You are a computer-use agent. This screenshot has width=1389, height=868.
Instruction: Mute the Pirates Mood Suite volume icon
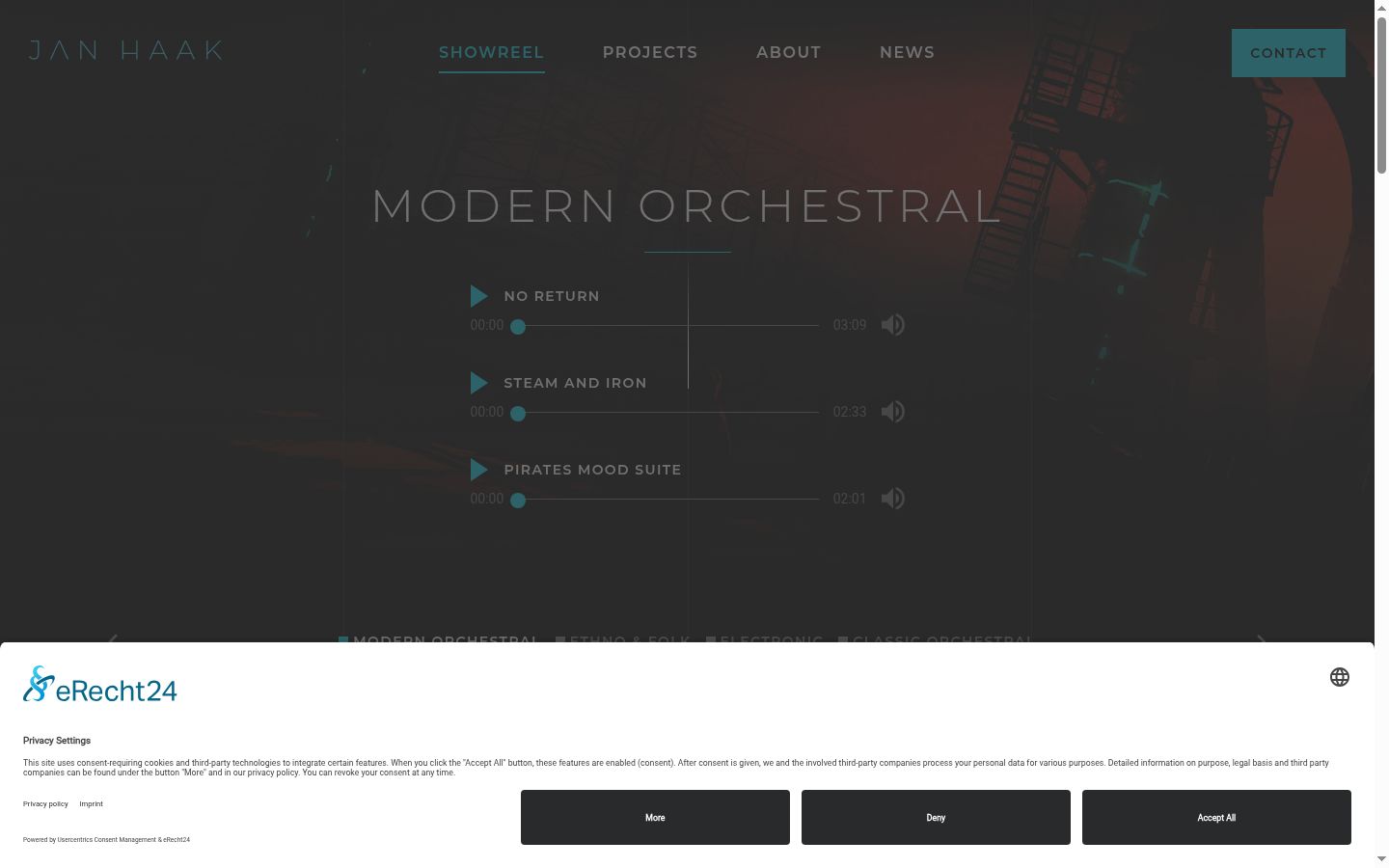[x=893, y=499]
